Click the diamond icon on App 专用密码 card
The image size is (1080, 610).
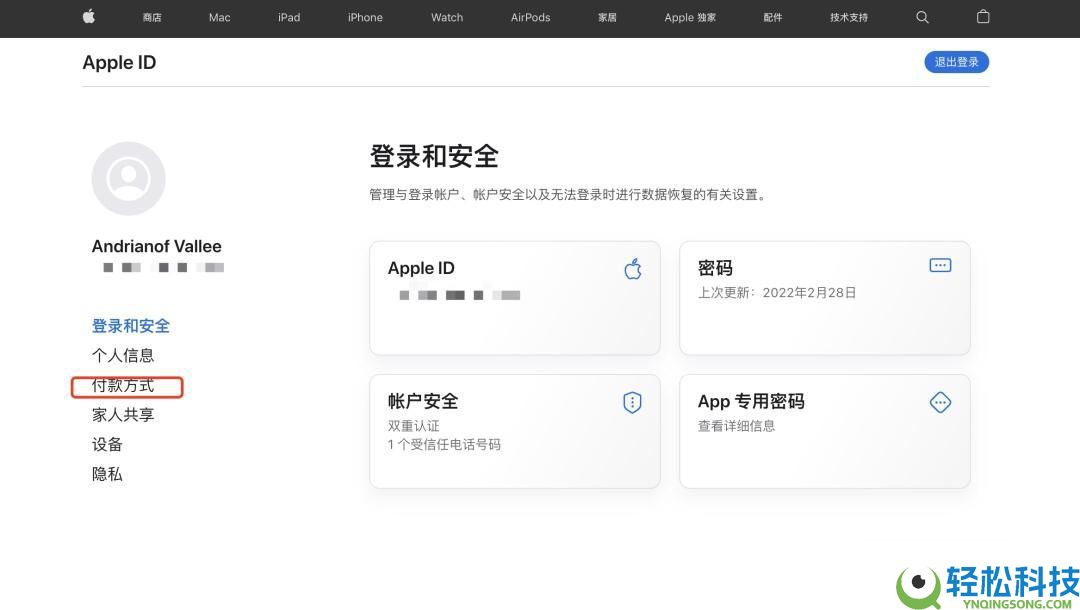click(x=940, y=402)
